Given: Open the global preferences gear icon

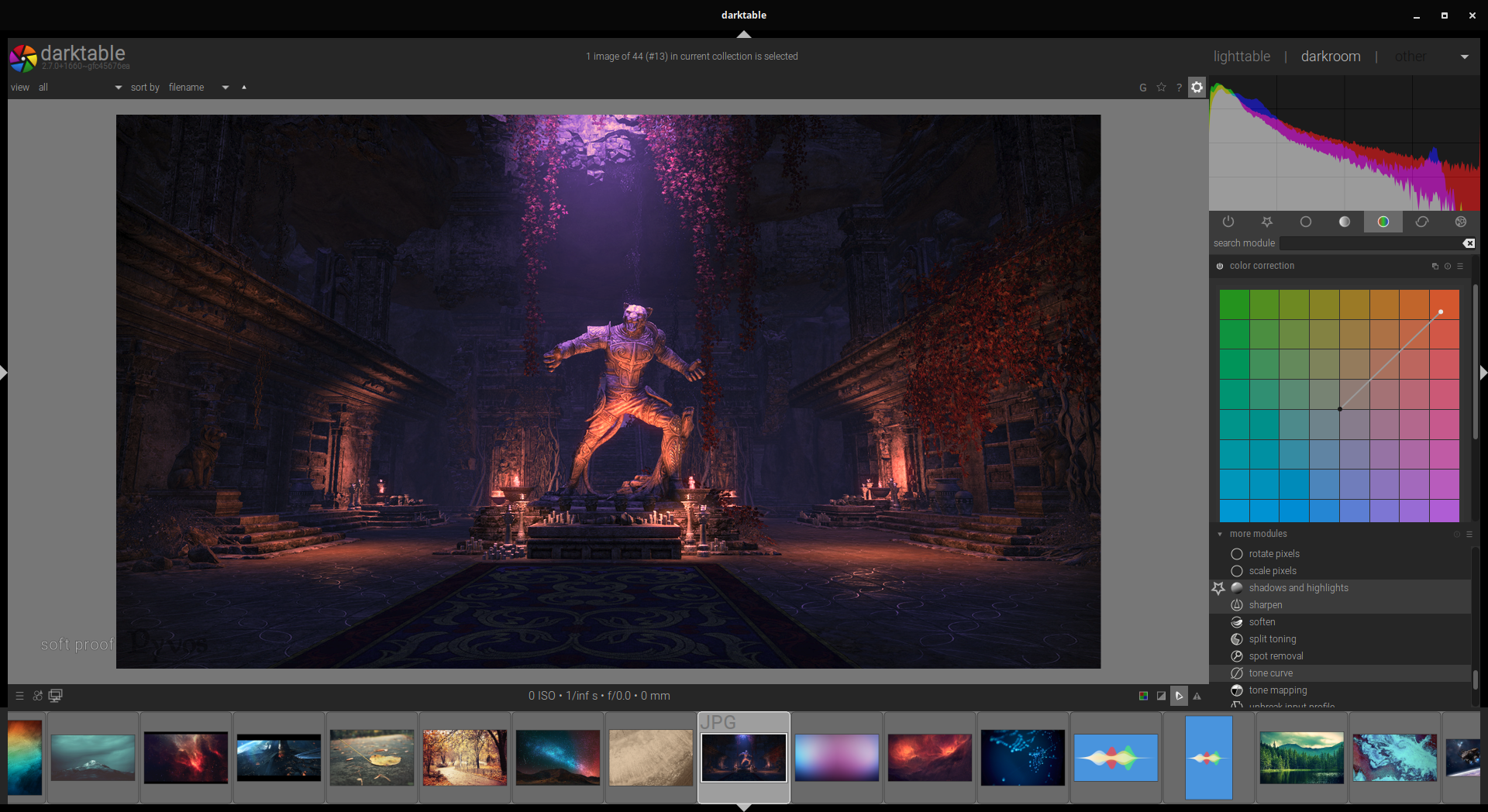Looking at the screenshot, I should 1197,87.
